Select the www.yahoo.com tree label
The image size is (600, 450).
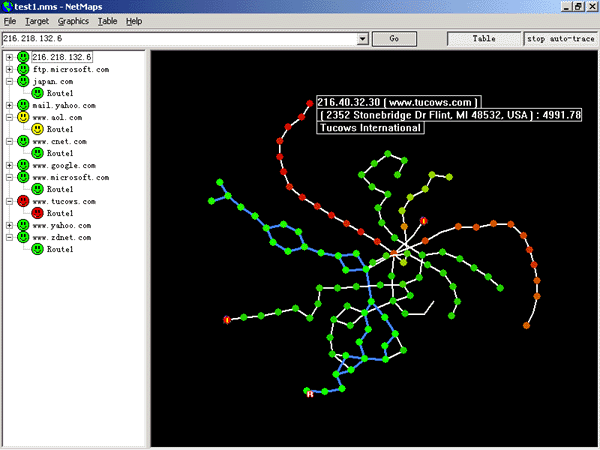[62, 225]
